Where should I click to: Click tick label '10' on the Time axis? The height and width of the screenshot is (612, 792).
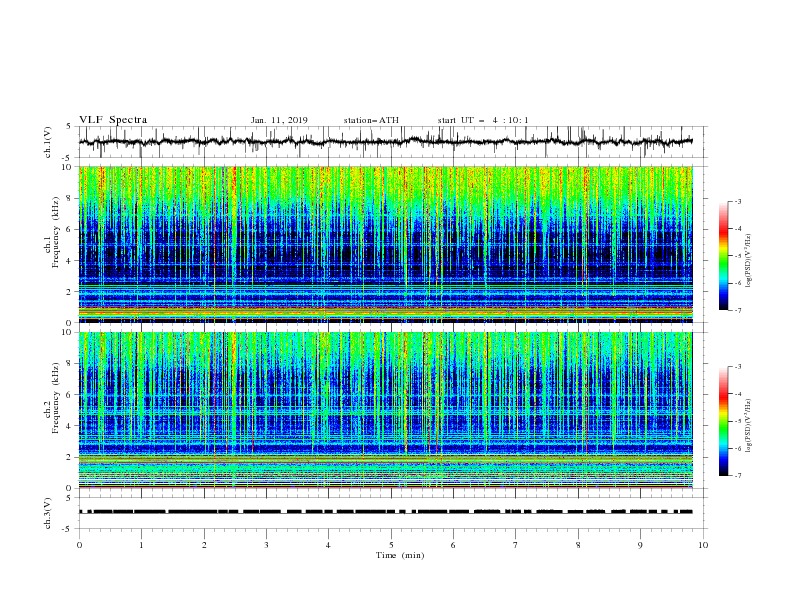(x=703, y=545)
